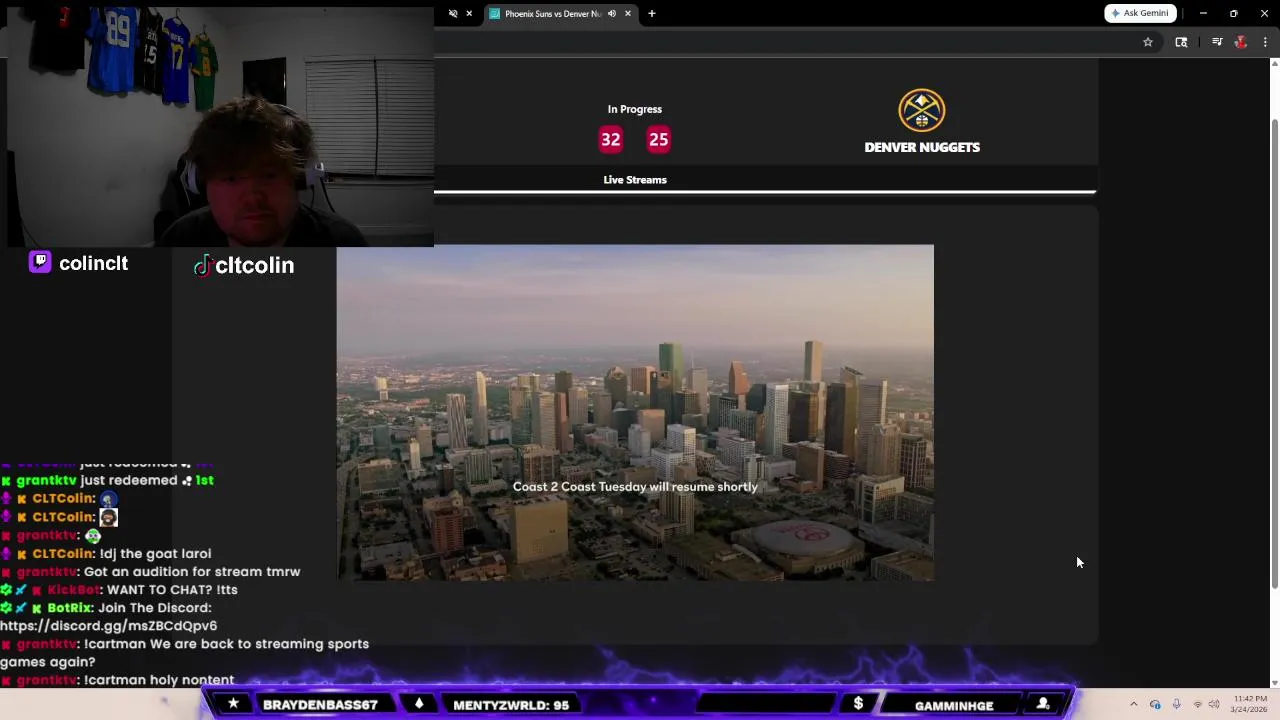Expand the system tray hidden icons chevron

point(1133,704)
